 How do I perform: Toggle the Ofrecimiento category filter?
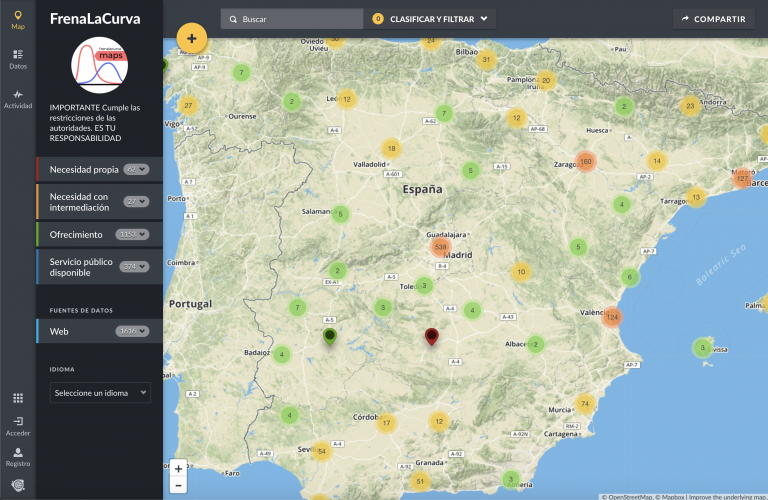coord(76,235)
